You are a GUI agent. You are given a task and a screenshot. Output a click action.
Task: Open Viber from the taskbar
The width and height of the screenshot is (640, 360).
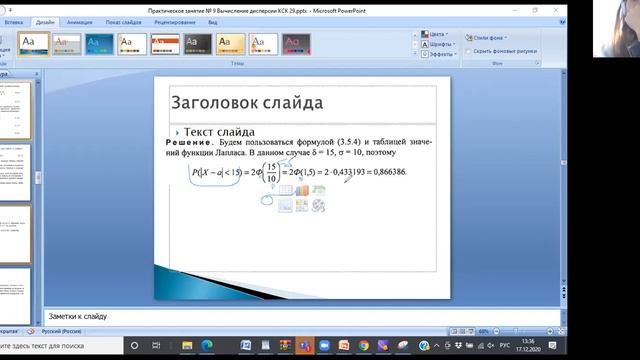pos(383,346)
